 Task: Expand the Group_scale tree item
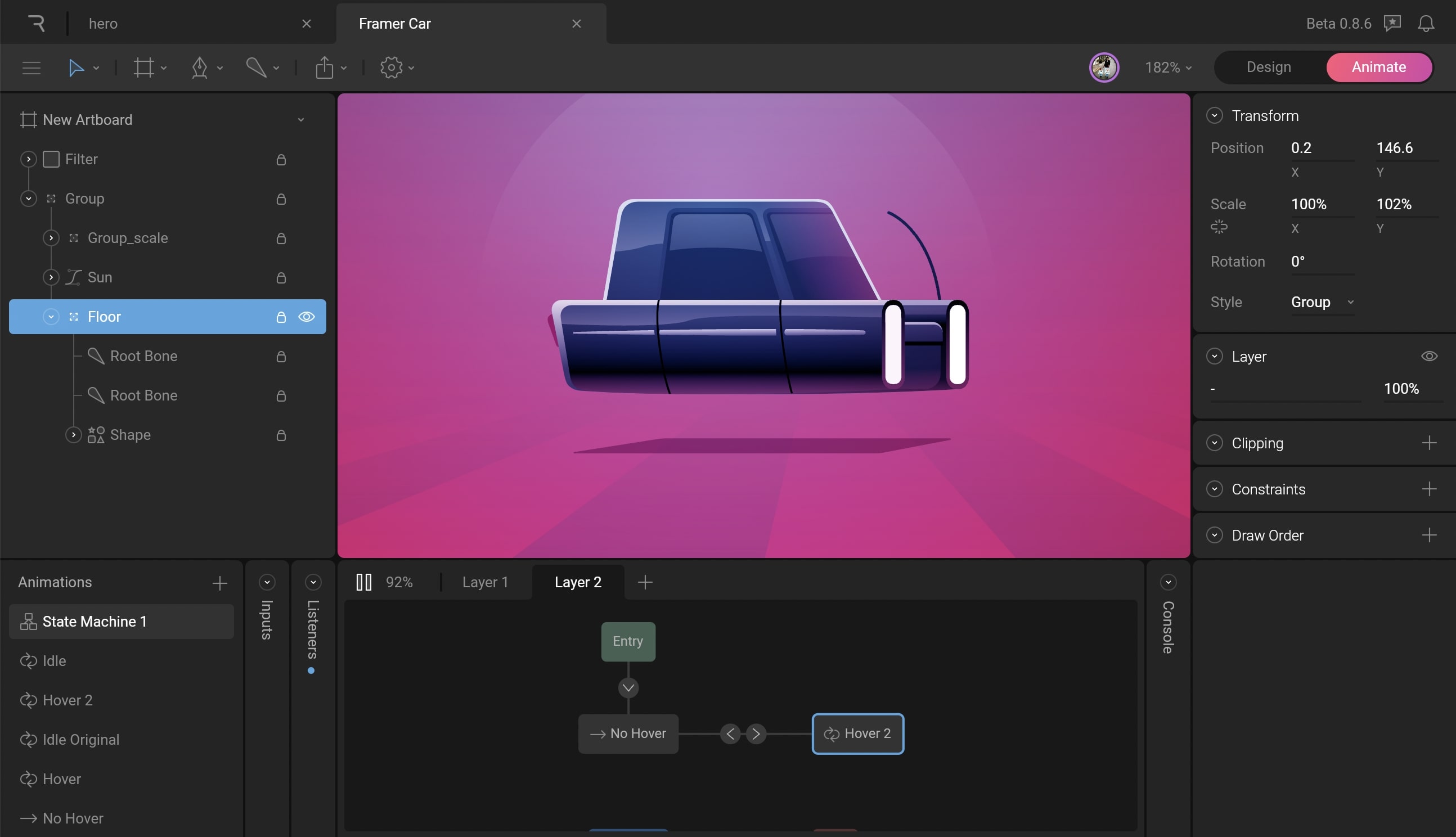click(x=51, y=238)
